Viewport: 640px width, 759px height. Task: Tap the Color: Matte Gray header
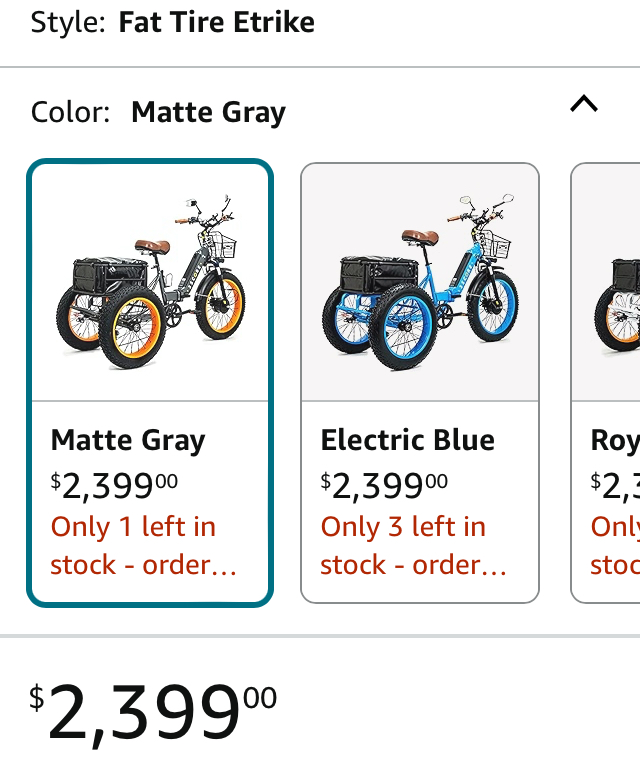coord(158,112)
